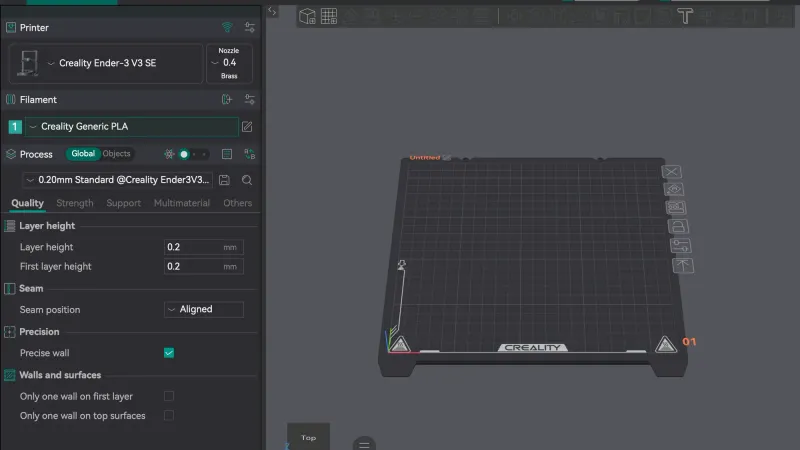
Task: Click the Layer height section header
Action: 47,226
